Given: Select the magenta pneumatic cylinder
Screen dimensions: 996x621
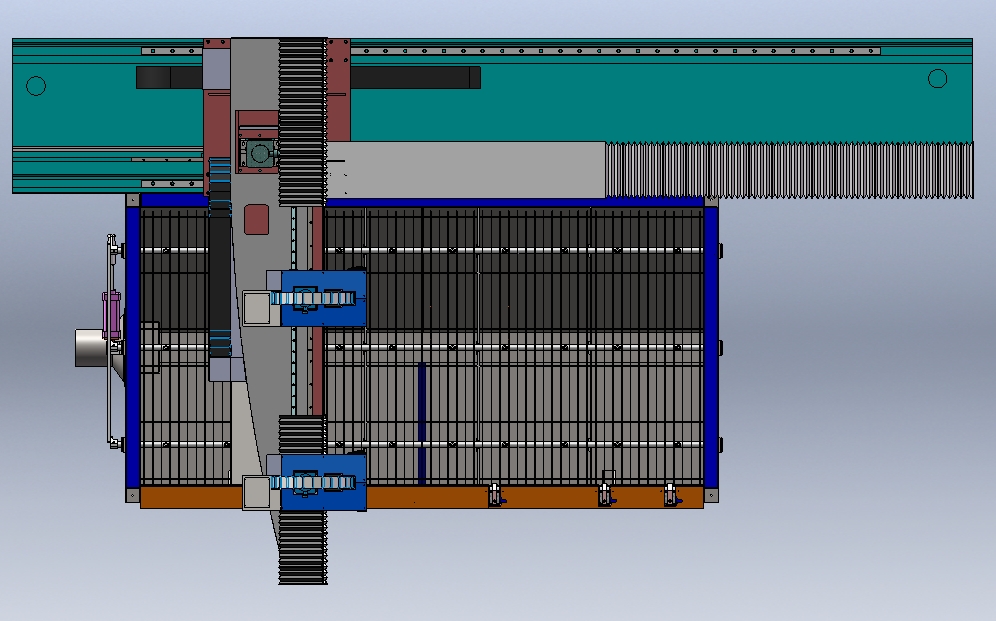Looking at the screenshot, I should click(x=112, y=316).
